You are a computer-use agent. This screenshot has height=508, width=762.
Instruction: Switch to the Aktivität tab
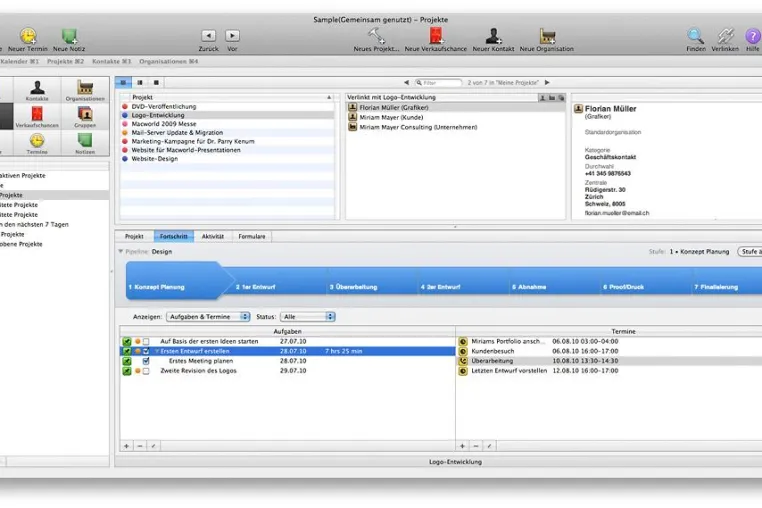click(x=213, y=236)
